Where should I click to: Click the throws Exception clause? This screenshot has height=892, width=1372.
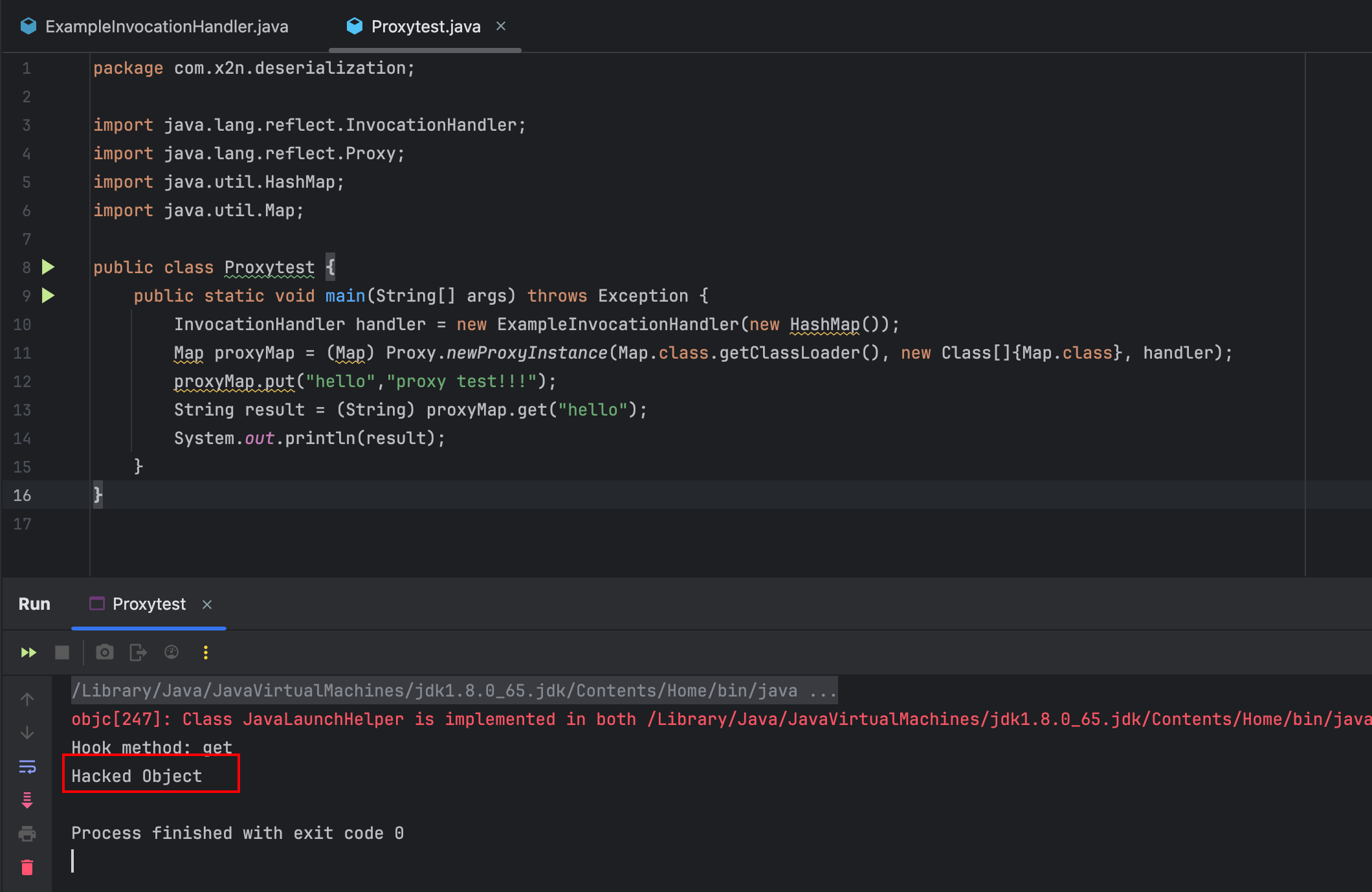608,296
